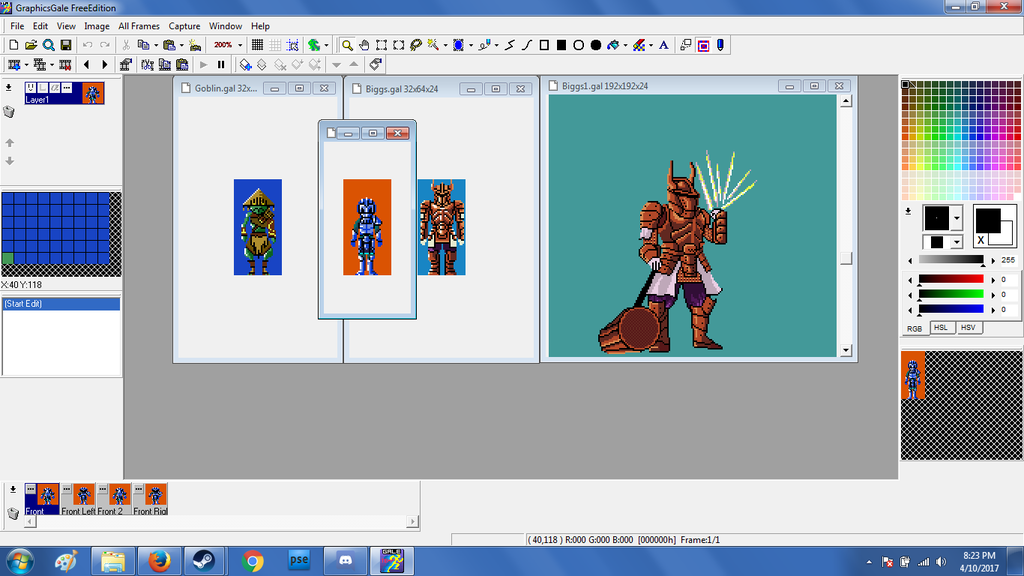
Task: Click the Save floppy disk icon
Action: coord(66,45)
